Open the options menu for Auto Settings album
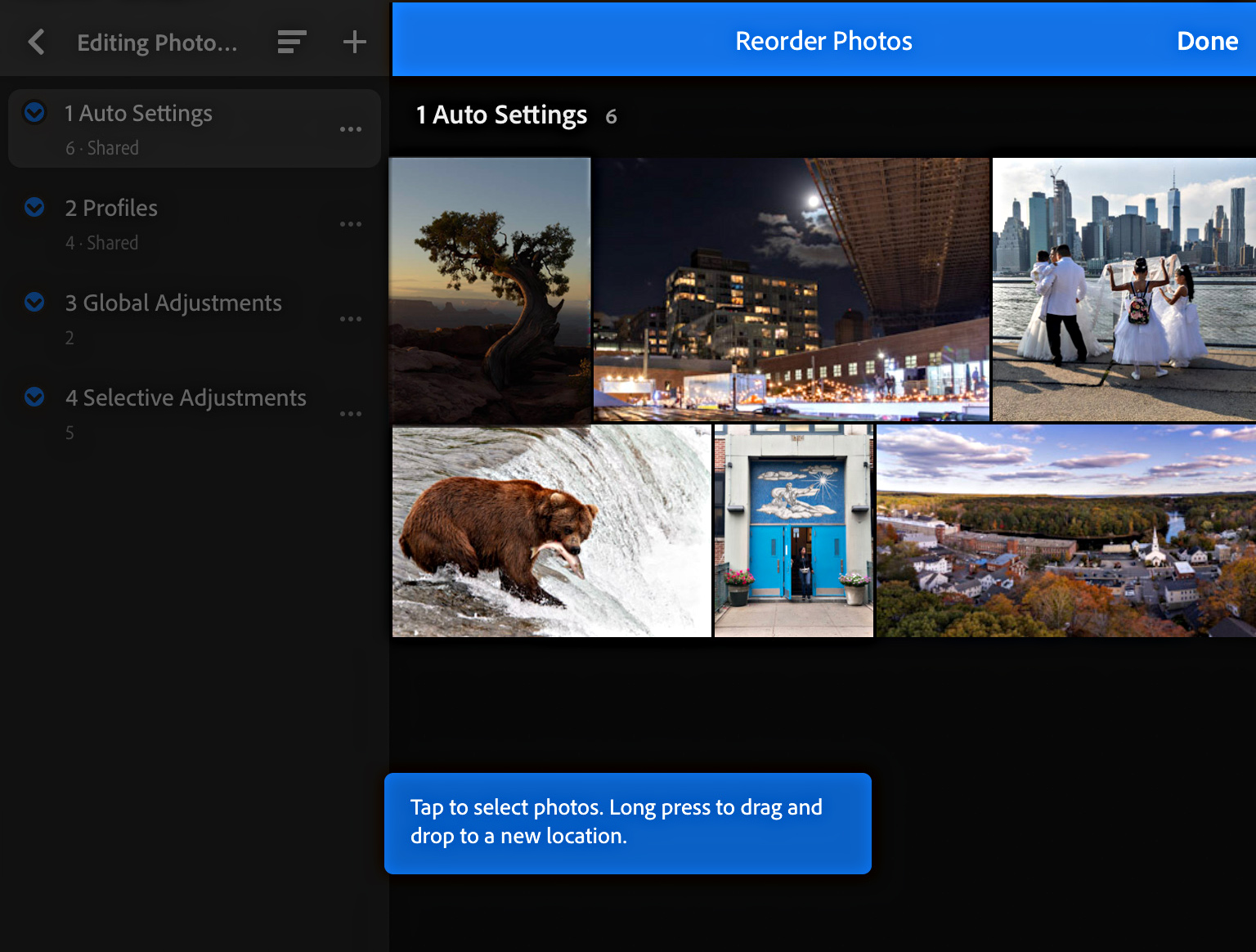This screenshot has height=952, width=1256. (x=351, y=128)
